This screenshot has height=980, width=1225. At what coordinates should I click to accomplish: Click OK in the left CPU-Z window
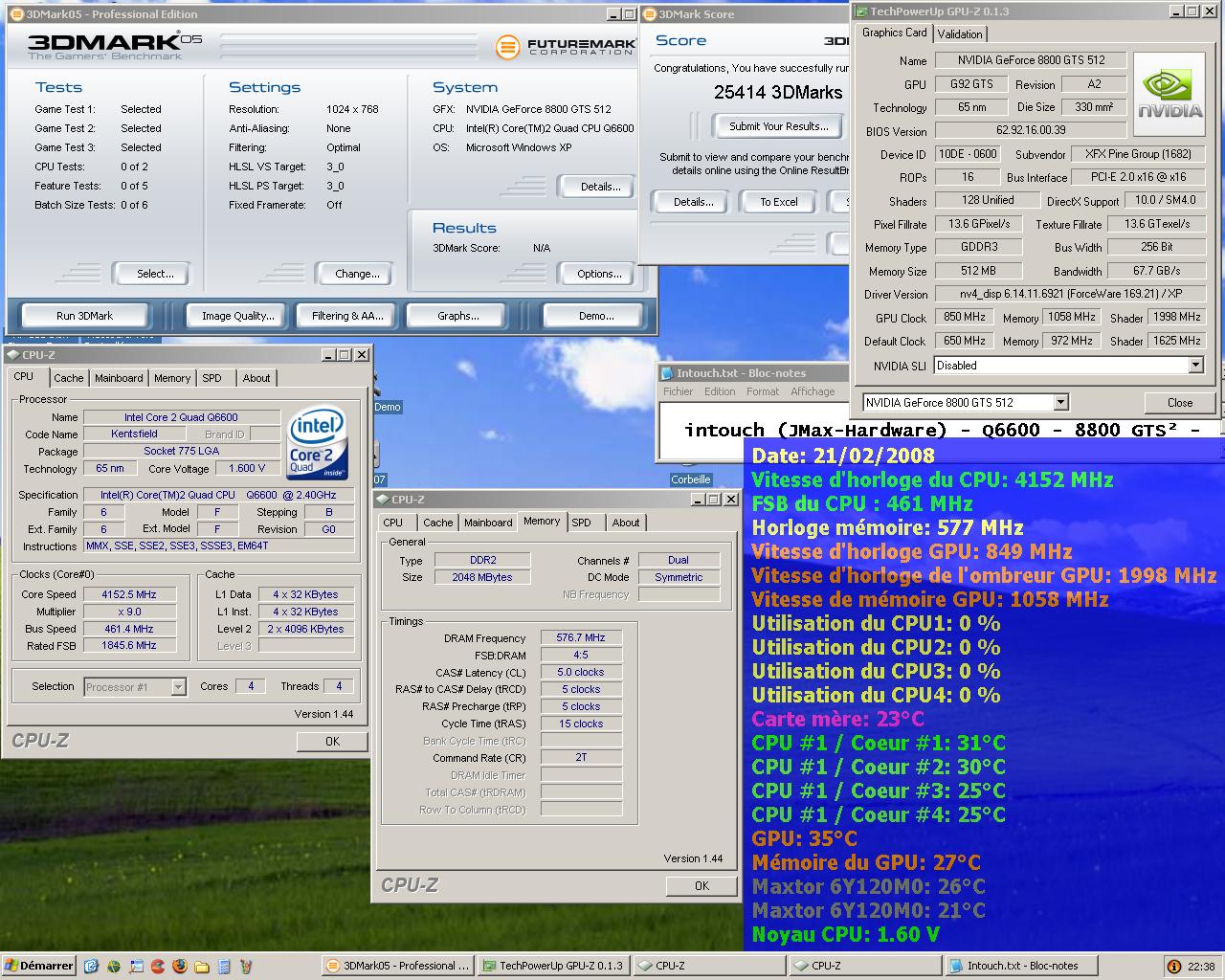[332, 742]
